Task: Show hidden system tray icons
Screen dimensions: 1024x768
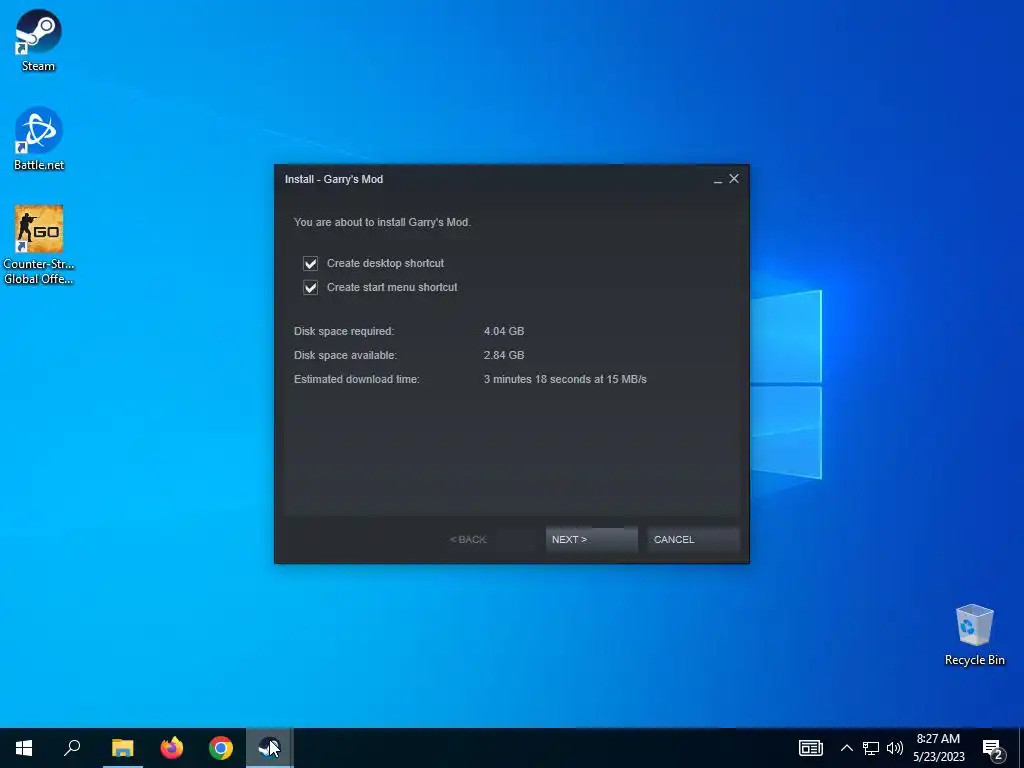Action: point(846,748)
